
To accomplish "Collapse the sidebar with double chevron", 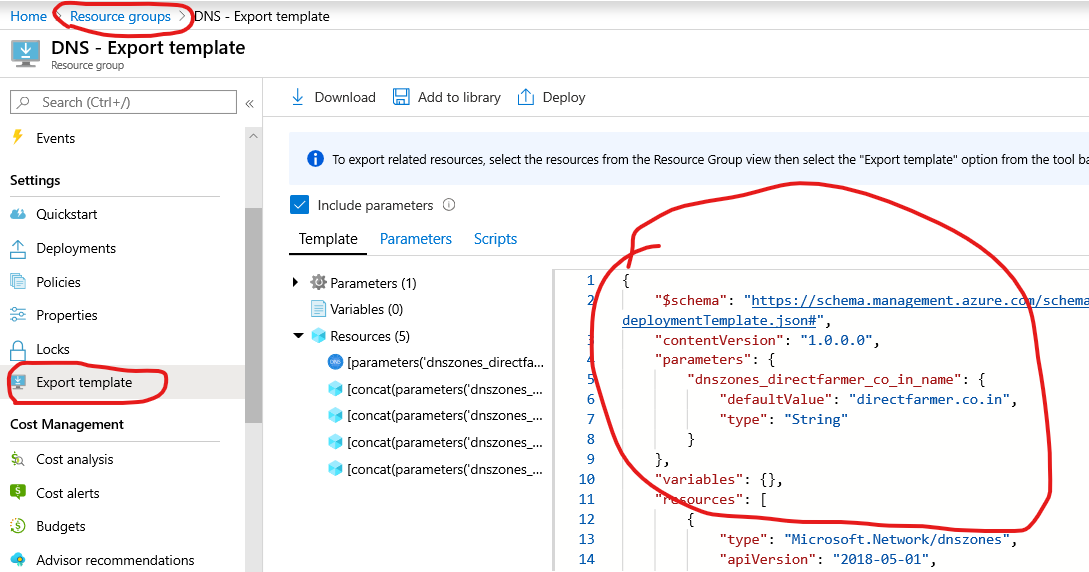I will pyautogui.click(x=249, y=103).
